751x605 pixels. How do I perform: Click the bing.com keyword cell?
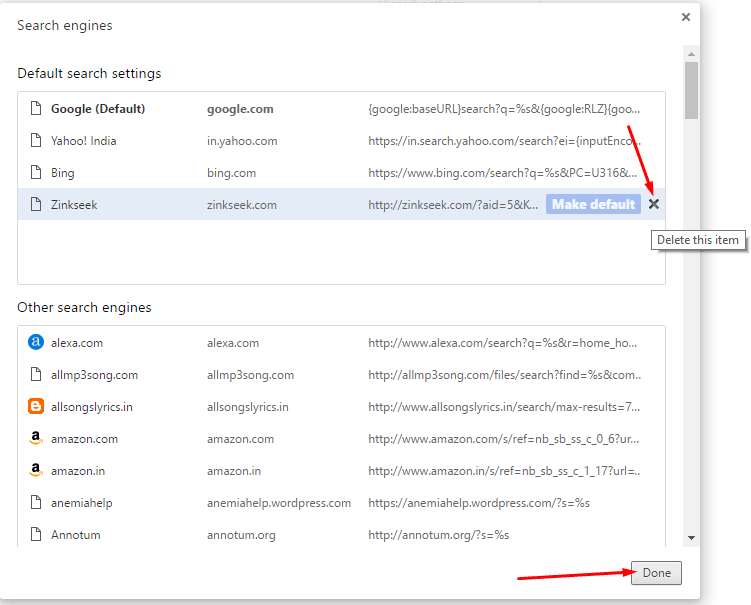[231, 173]
